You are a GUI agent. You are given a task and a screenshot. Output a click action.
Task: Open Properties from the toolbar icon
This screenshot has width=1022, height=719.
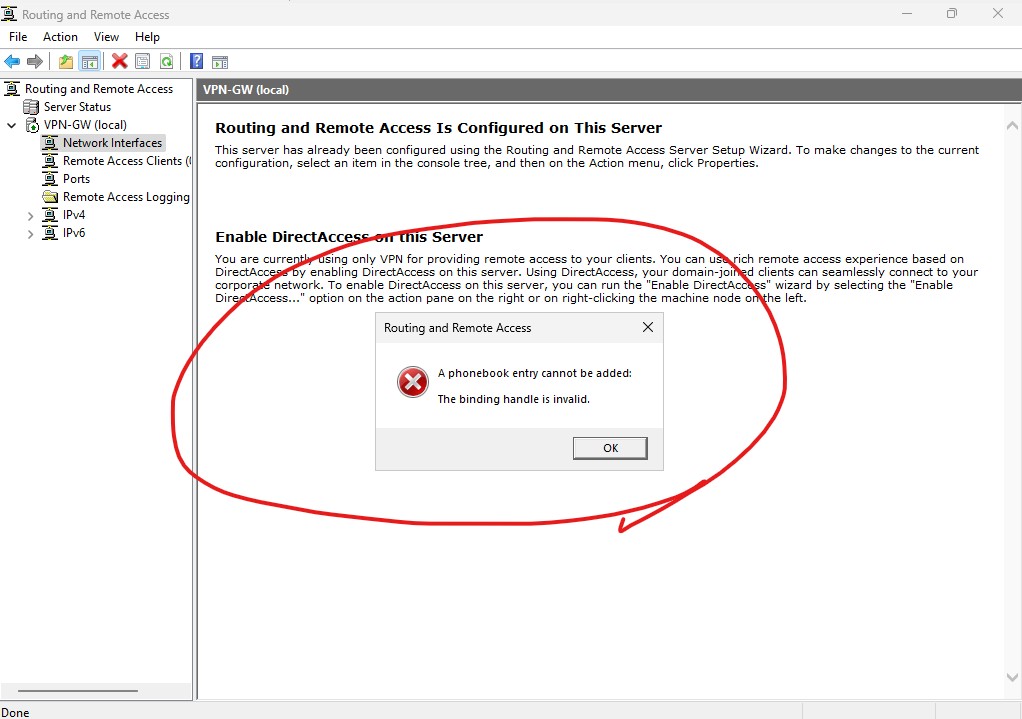pos(143,61)
